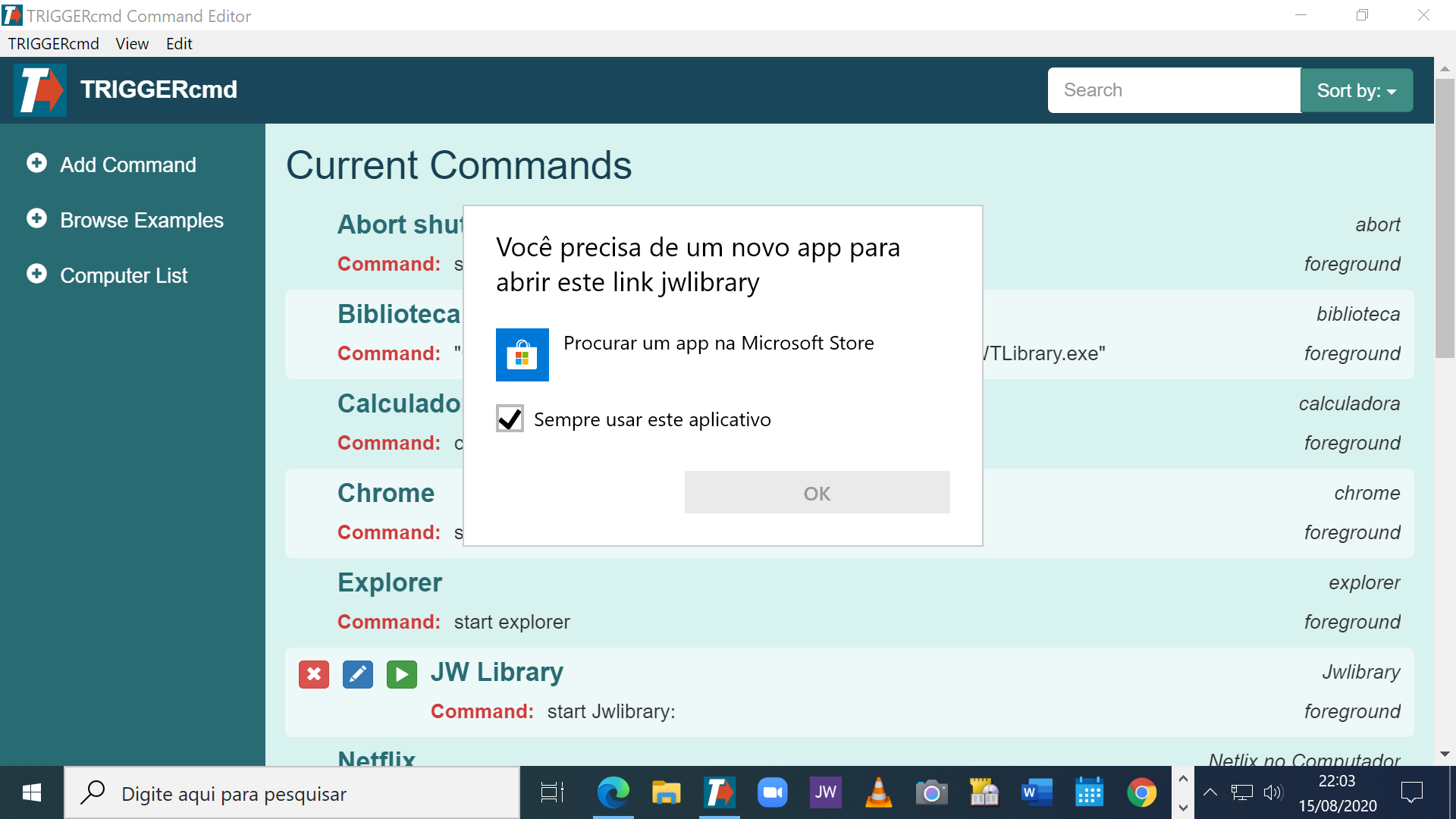Viewport: 1456px width, 819px height.
Task: Open Word from taskbar
Action: [x=1037, y=793]
